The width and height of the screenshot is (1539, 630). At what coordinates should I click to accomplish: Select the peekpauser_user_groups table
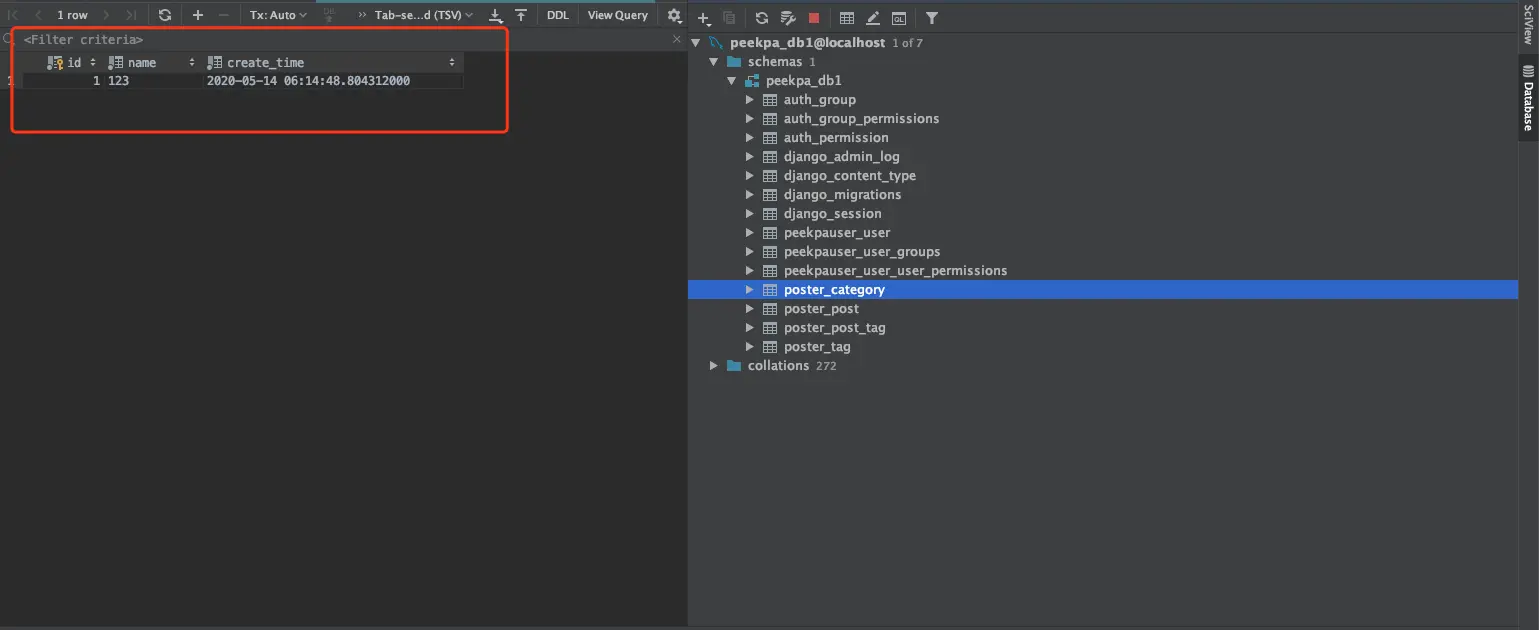[861, 252]
